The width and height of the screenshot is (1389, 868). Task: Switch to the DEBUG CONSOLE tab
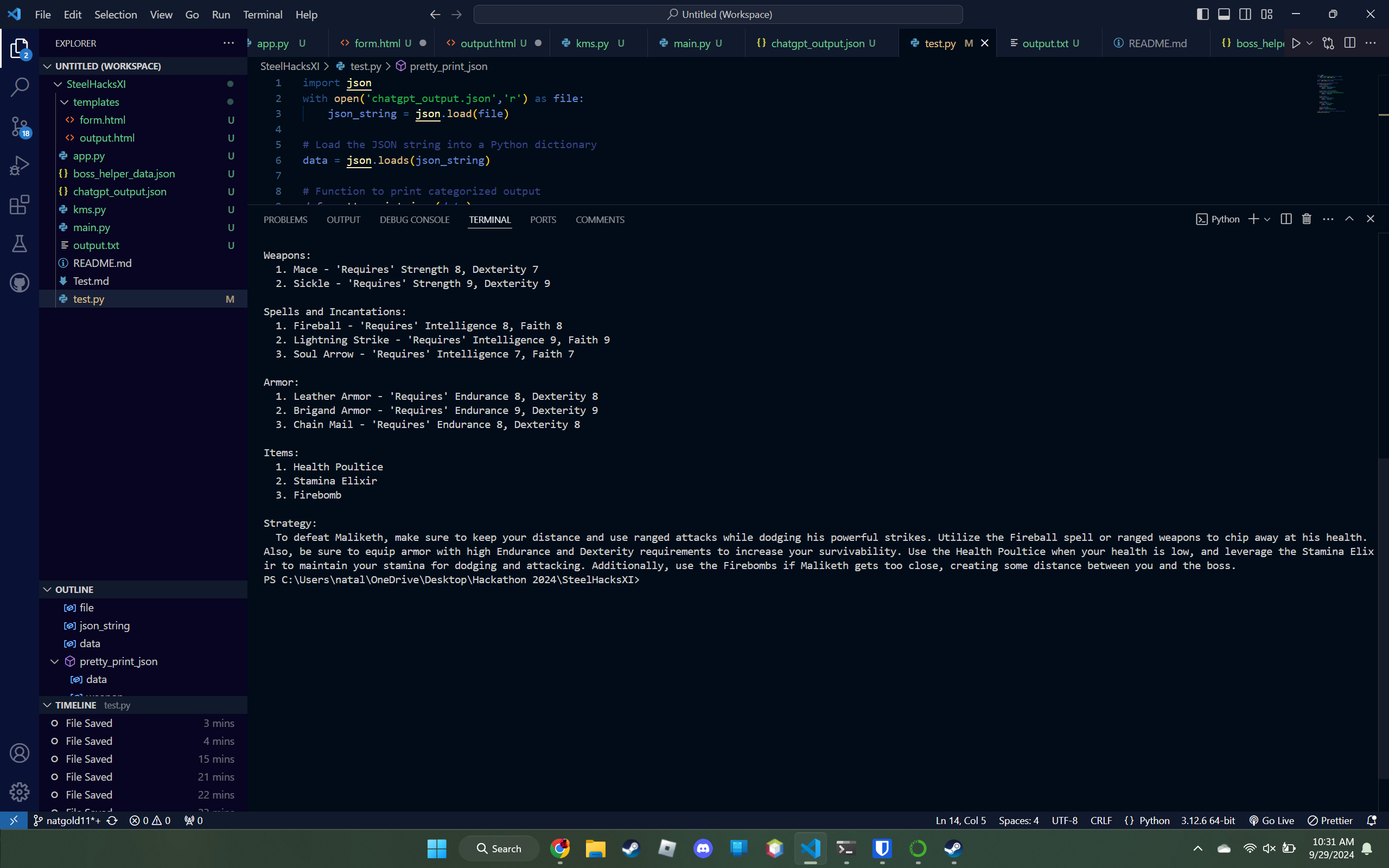click(x=415, y=219)
